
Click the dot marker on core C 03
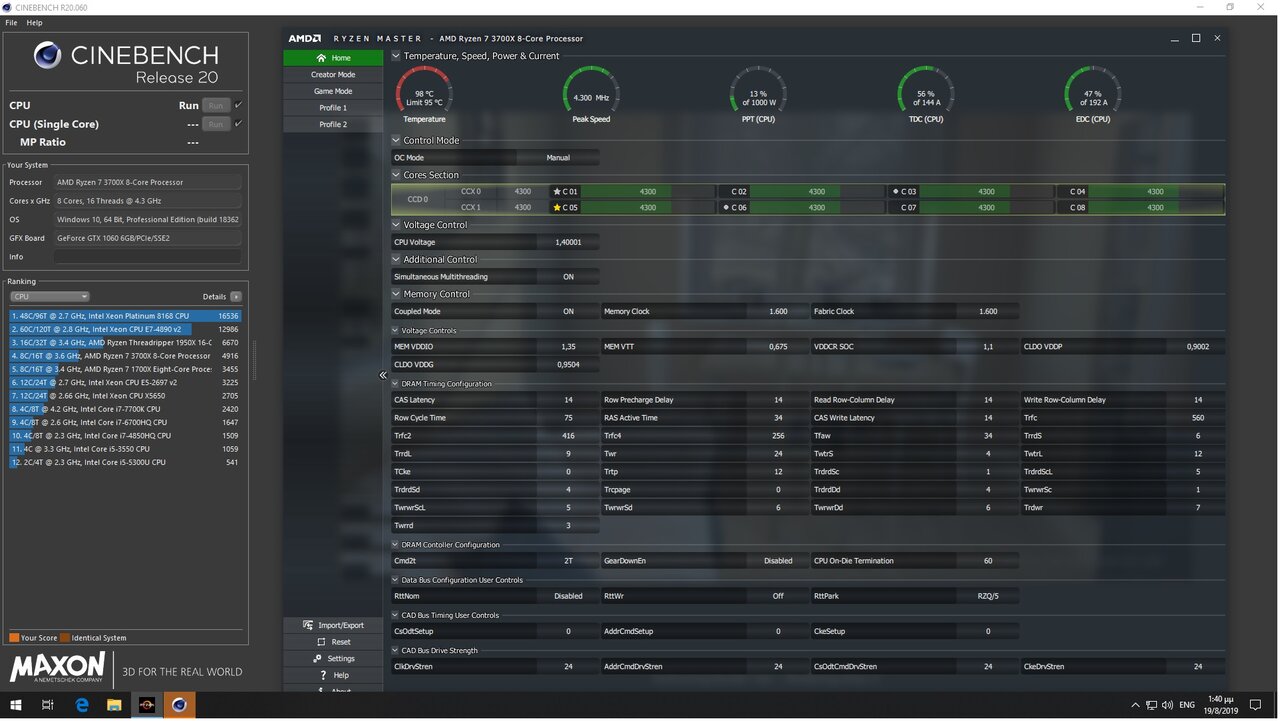coord(896,191)
